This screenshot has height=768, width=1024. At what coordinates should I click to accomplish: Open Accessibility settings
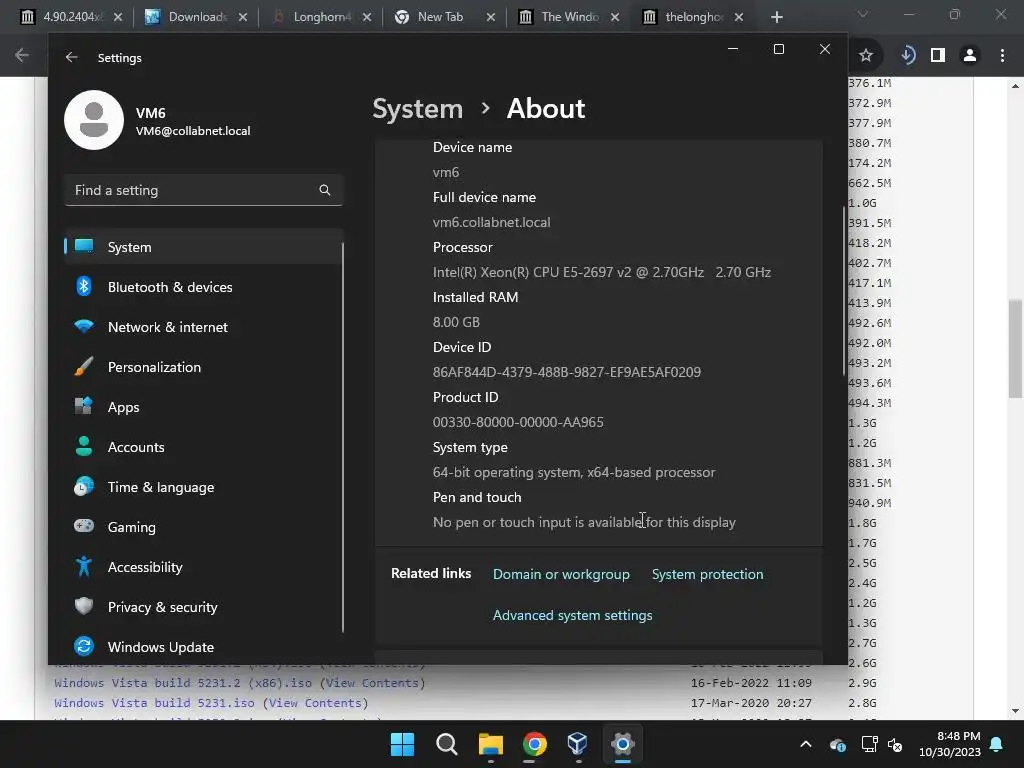coord(203,567)
